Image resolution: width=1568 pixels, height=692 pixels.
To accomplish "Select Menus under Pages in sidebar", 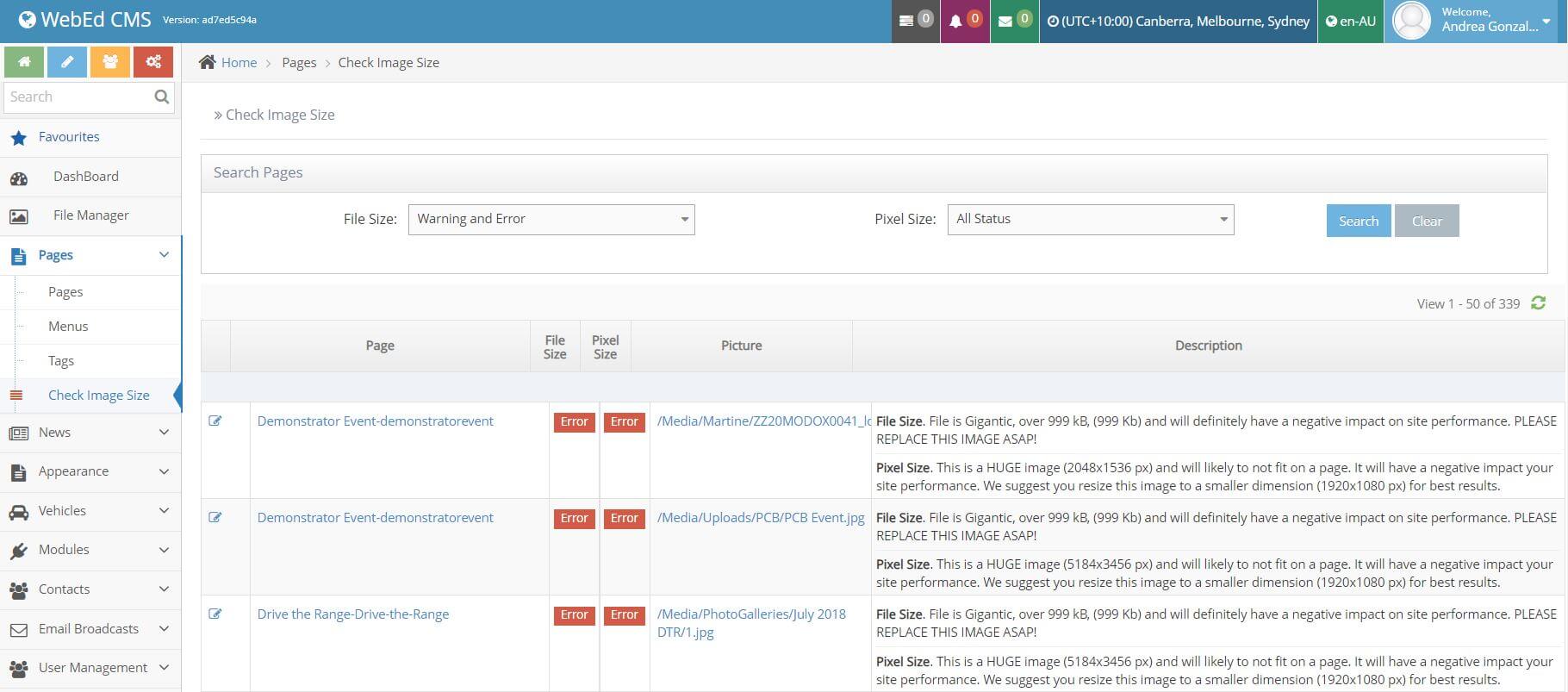I will pyautogui.click(x=68, y=327).
